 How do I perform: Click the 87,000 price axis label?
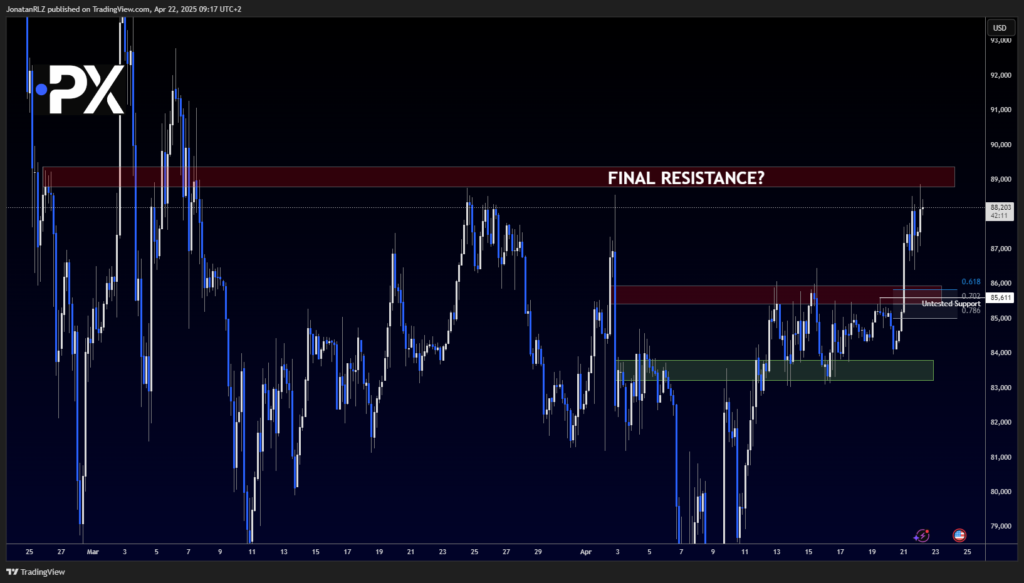pyautogui.click(x=1000, y=249)
